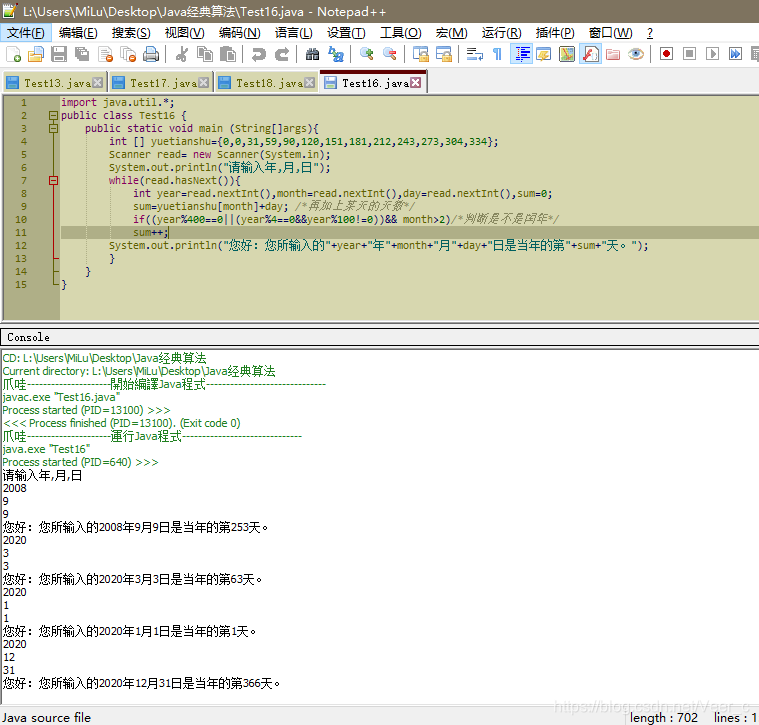Screen dimensions: 759x725
Task: Collapse the class Test16 fold marker
Action: [x=53, y=116]
